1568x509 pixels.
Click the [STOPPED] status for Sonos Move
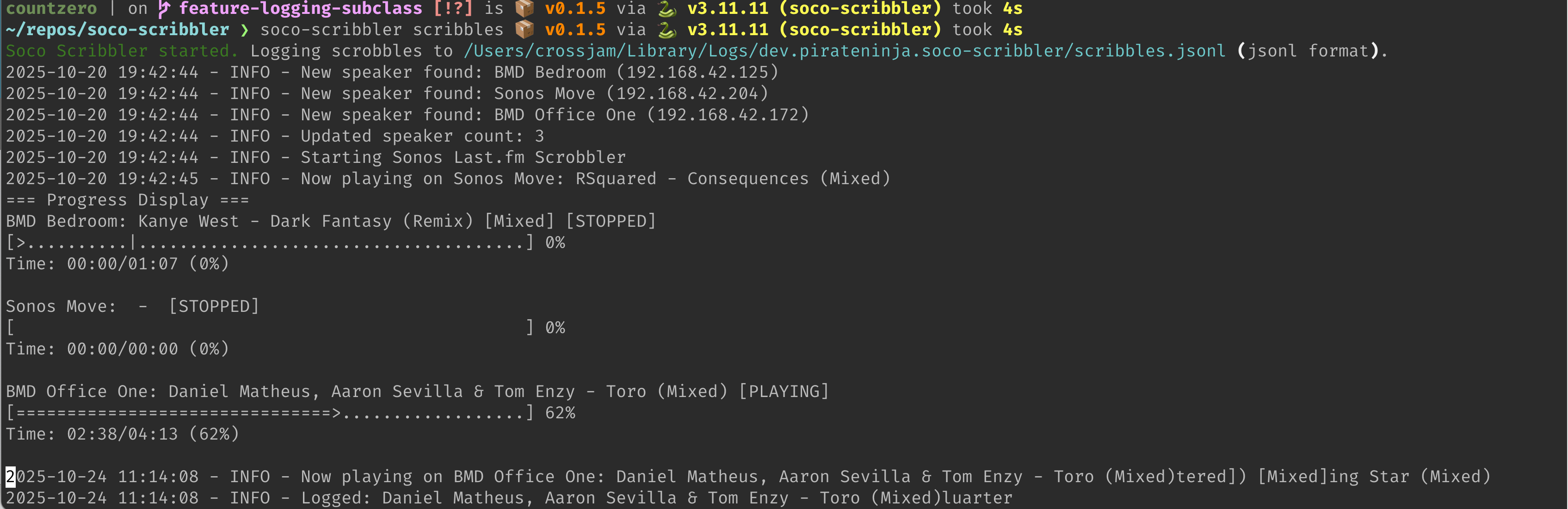pos(214,306)
